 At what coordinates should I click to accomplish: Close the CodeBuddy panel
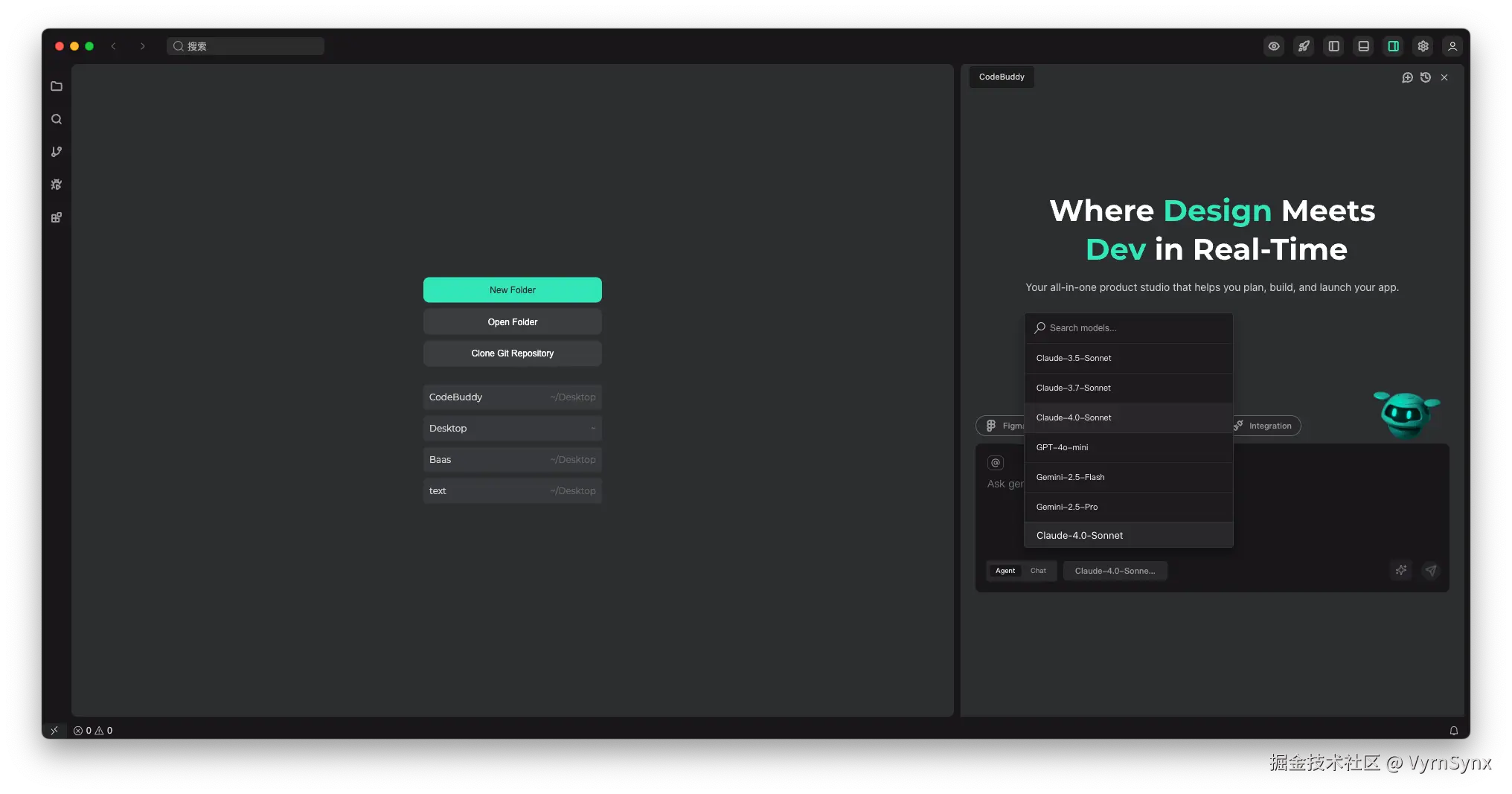pos(1444,77)
